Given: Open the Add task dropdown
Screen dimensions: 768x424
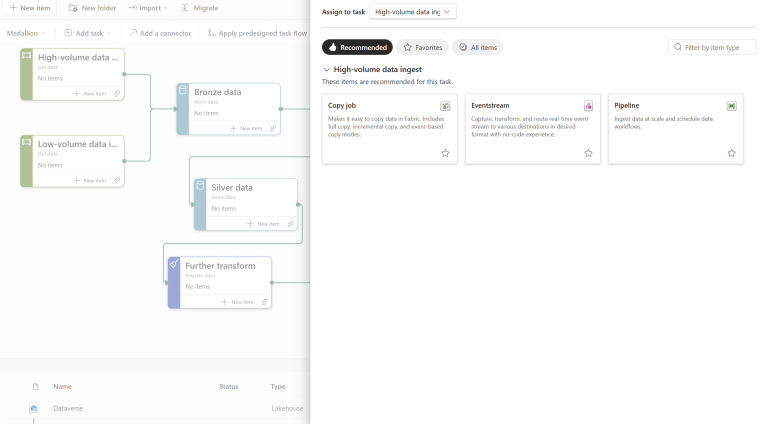Looking at the screenshot, I should click(x=88, y=33).
